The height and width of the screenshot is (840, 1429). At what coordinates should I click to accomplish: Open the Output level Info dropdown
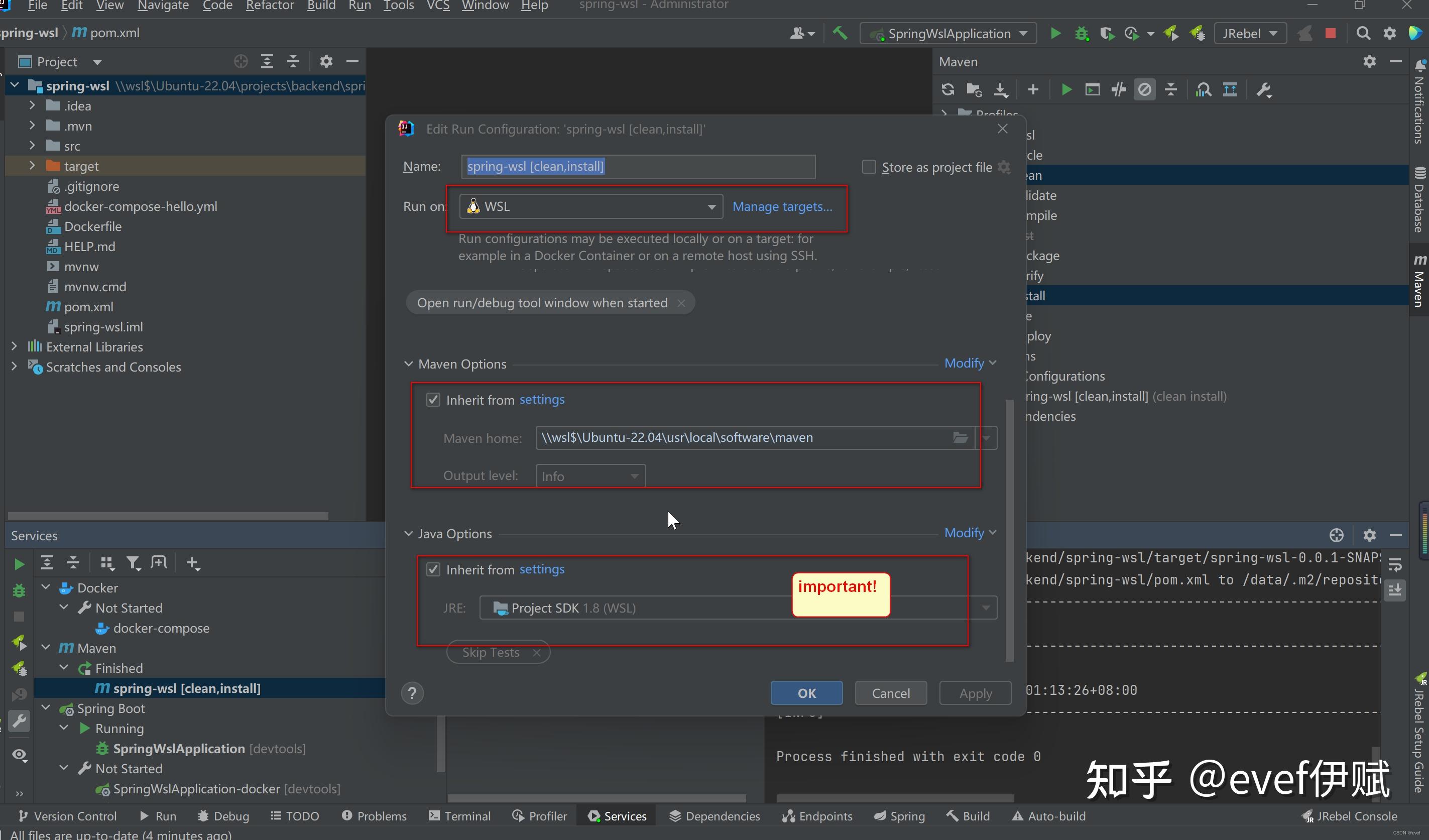(x=634, y=476)
